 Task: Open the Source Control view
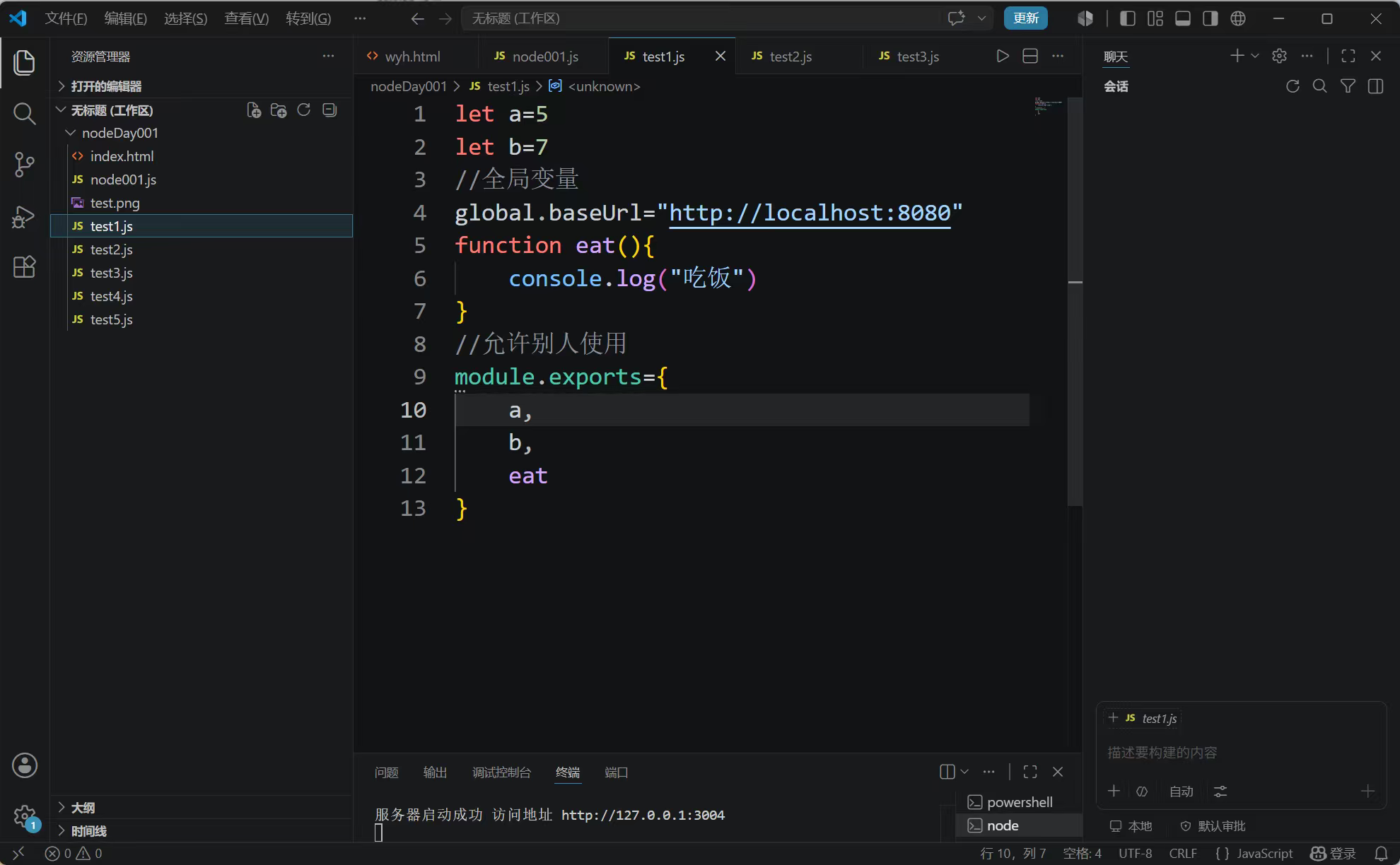24,165
